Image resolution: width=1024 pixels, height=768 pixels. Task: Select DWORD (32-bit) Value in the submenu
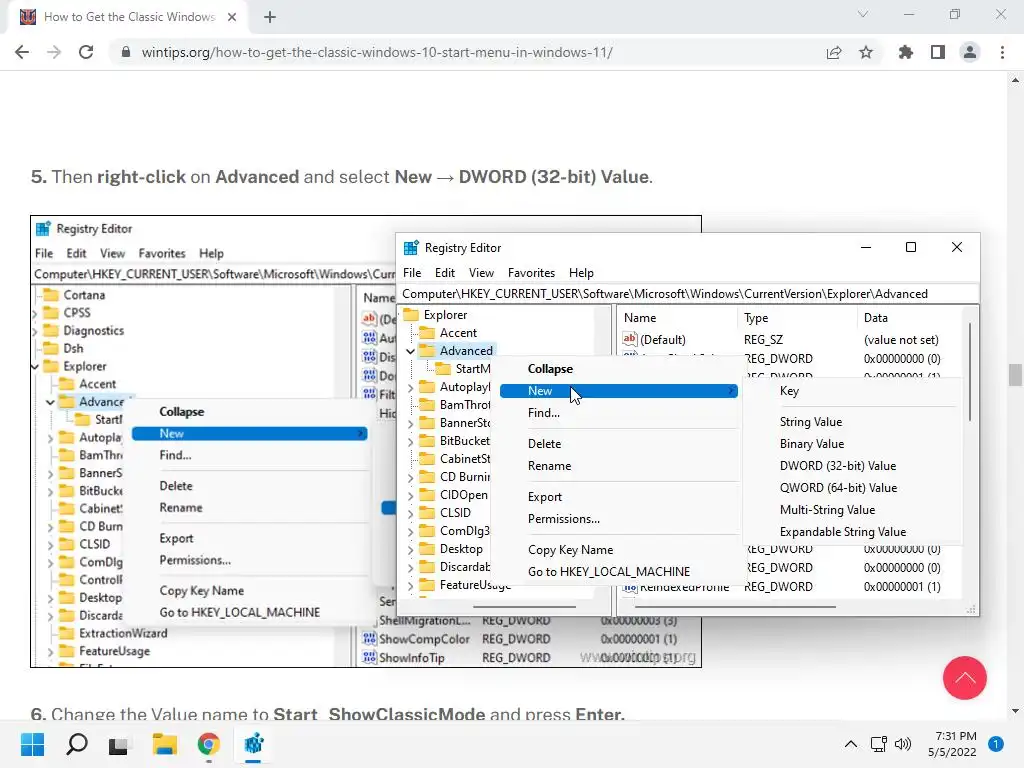(838, 466)
